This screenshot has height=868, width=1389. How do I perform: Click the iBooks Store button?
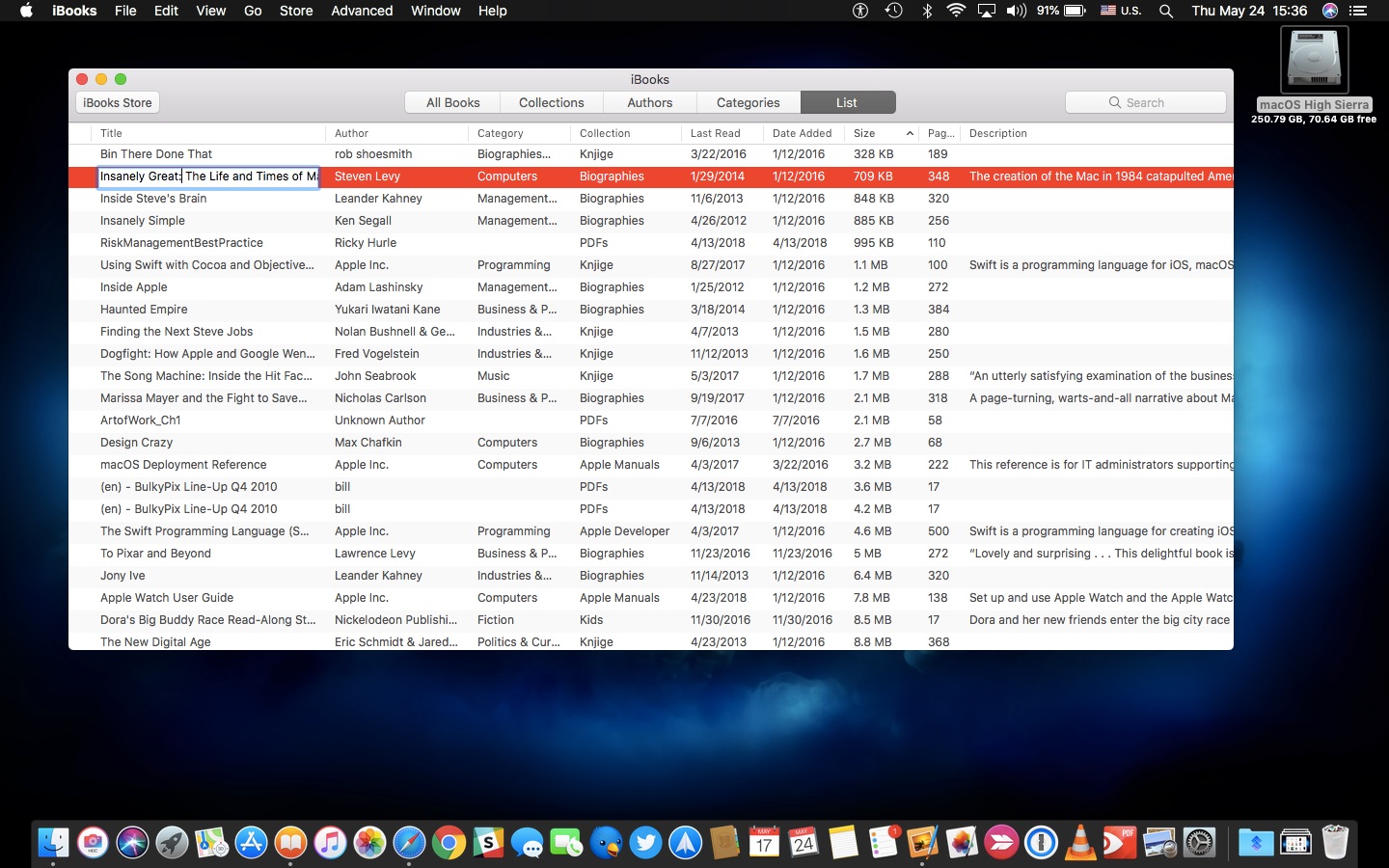point(118,102)
